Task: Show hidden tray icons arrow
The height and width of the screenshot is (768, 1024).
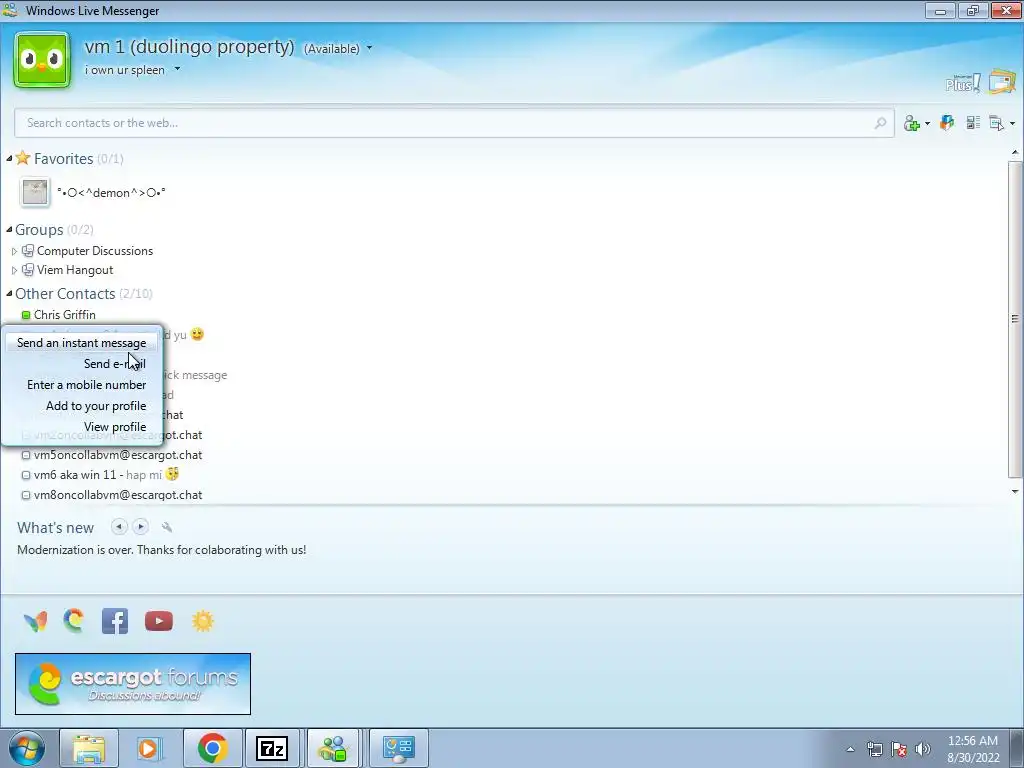Action: [x=850, y=749]
